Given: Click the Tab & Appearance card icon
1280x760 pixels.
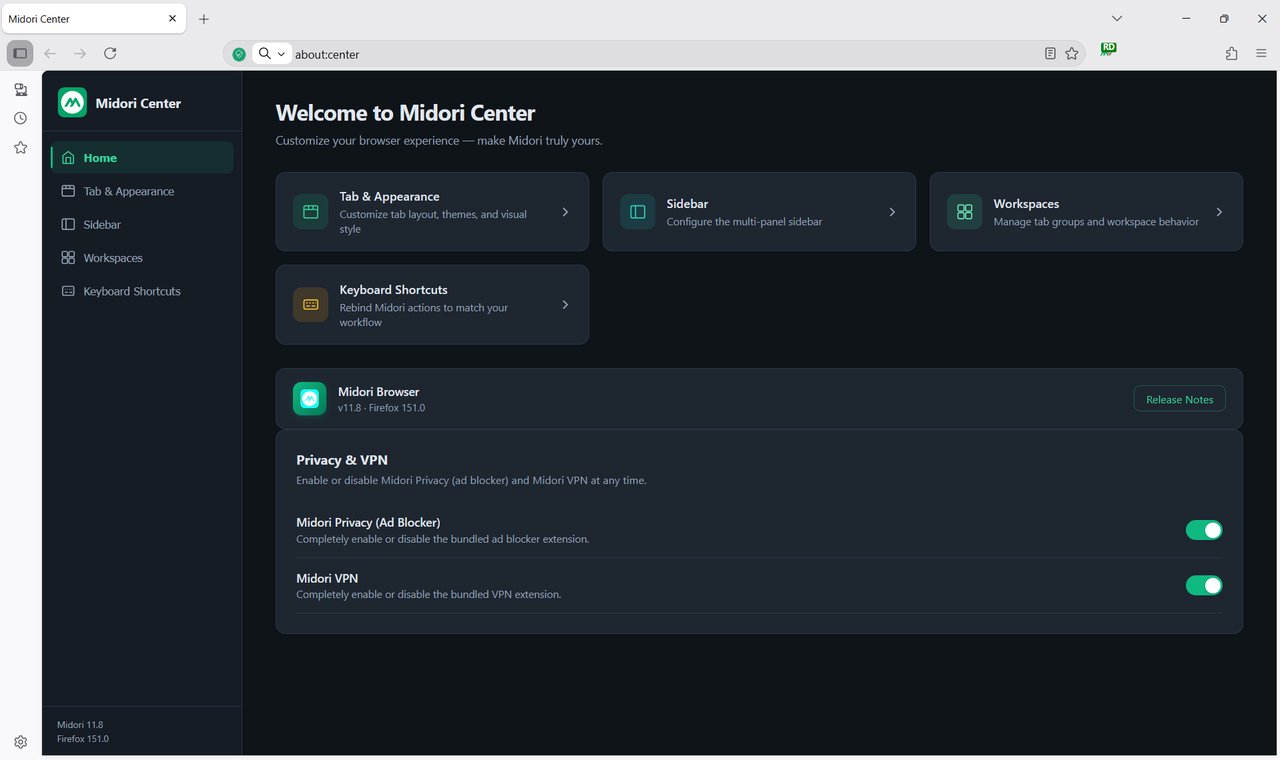Looking at the screenshot, I should 310,212.
